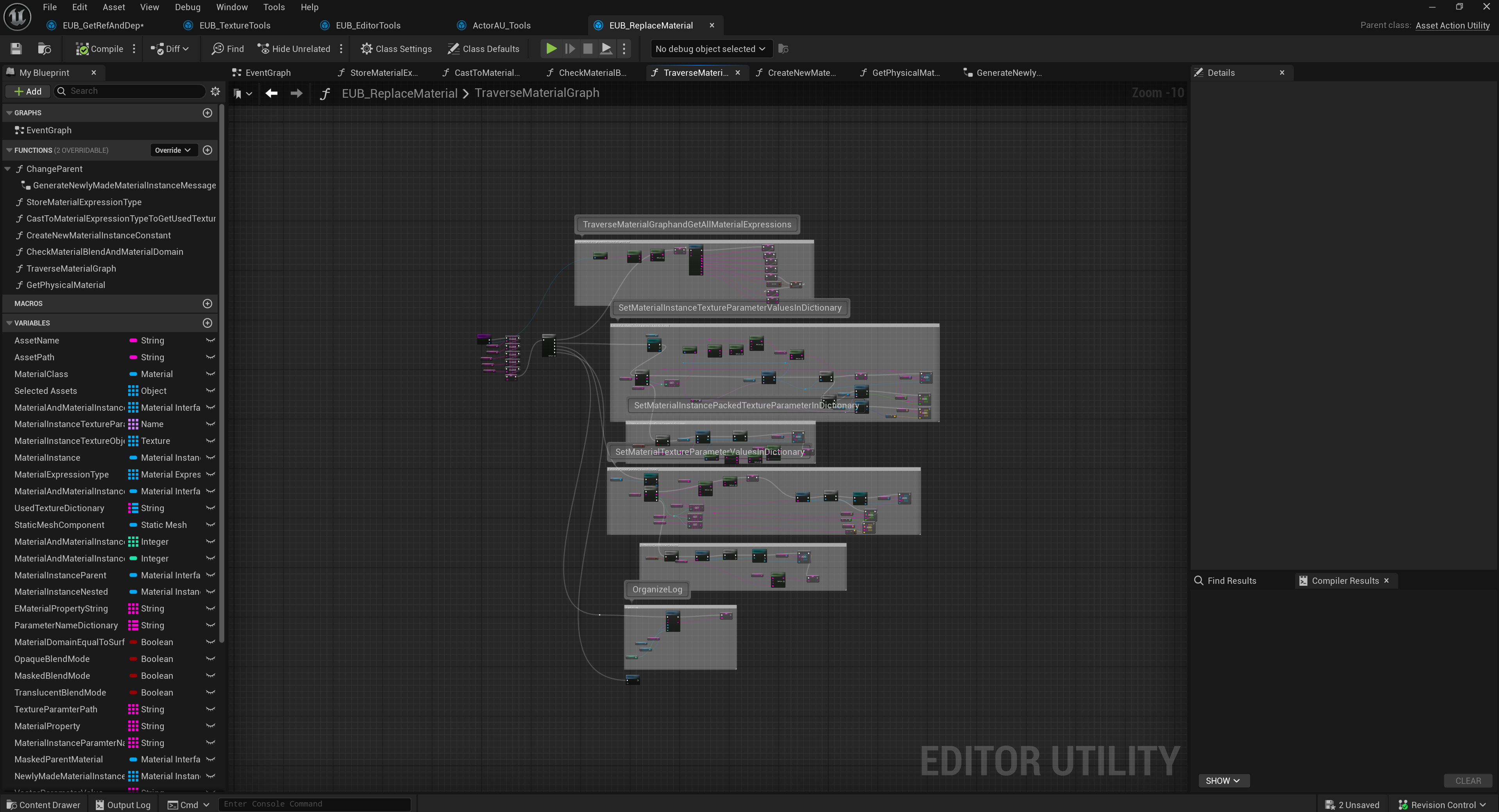Add a new macro with plus icon
The height and width of the screenshot is (812, 1499).
pyautogui.click(x=207, y=304)
